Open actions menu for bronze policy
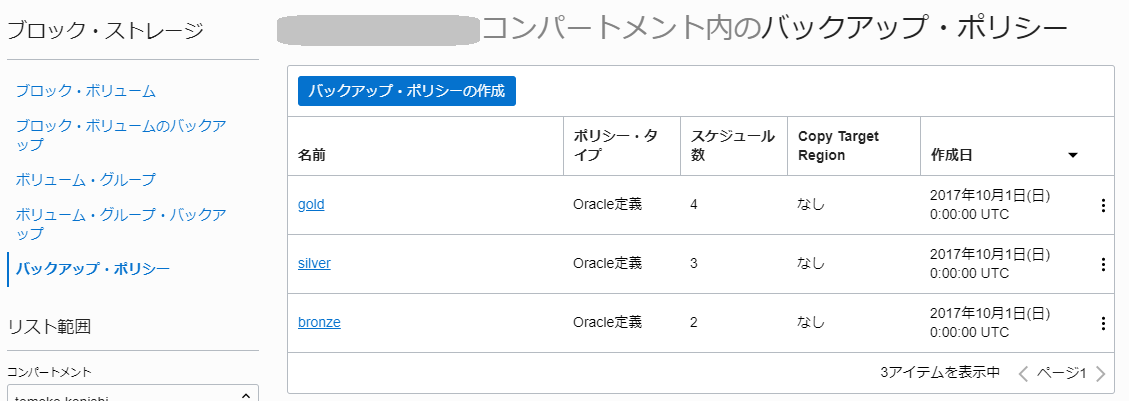Image resolution: width=1129 pixels, height=401 pixels. 1103,323
